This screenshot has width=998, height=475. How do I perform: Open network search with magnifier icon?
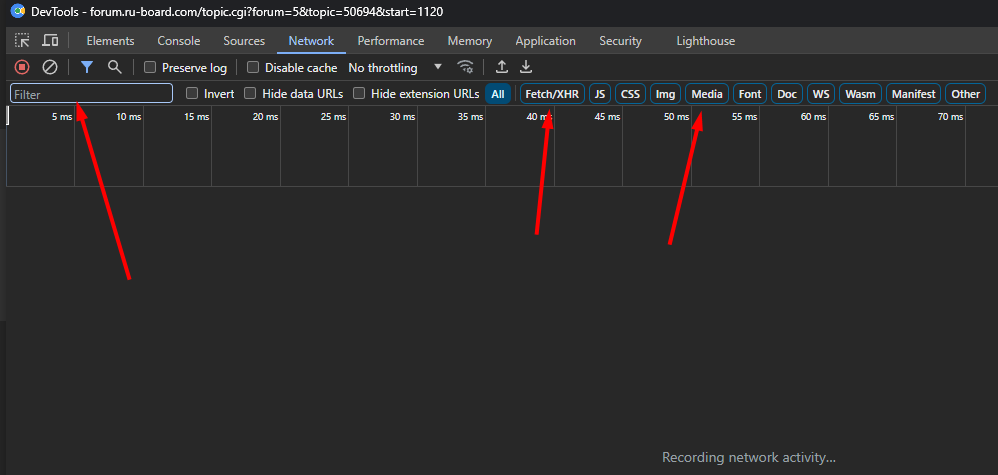tap(115, 67)
